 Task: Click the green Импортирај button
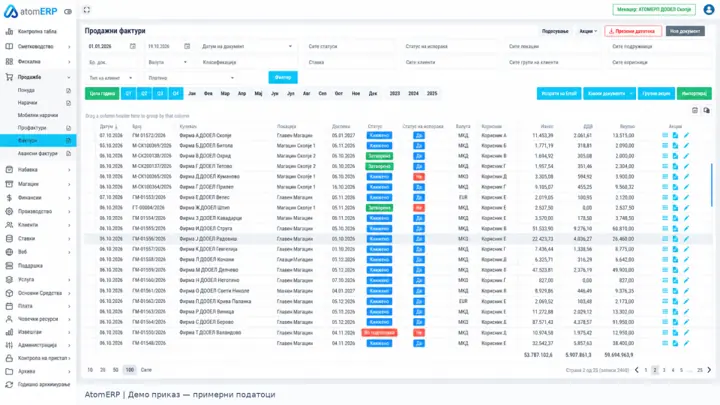694,94
